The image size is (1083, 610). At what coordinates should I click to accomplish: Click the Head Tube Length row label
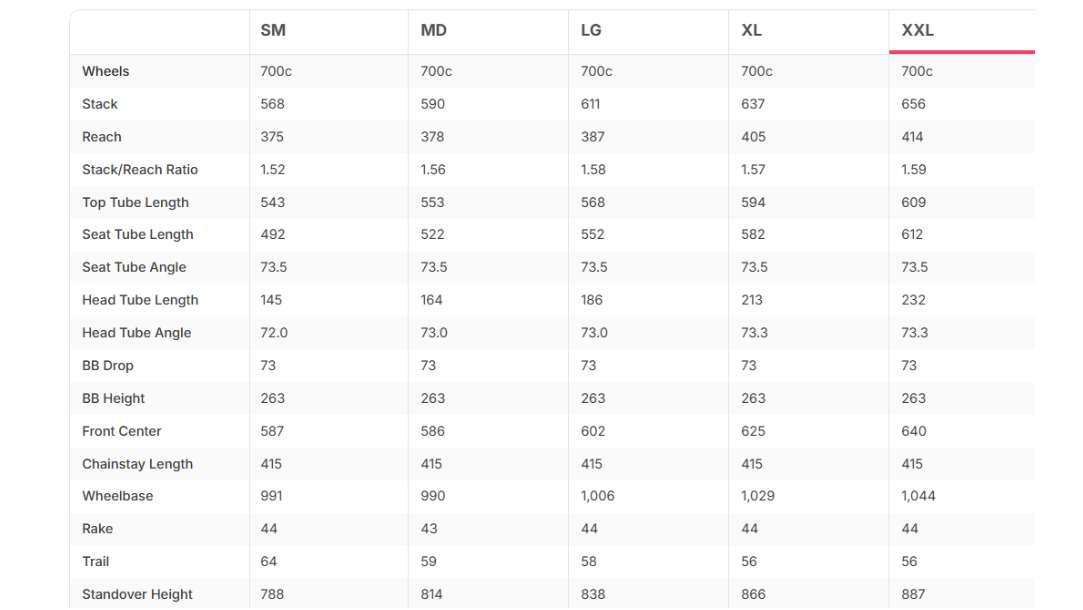(x=140, y=300)
